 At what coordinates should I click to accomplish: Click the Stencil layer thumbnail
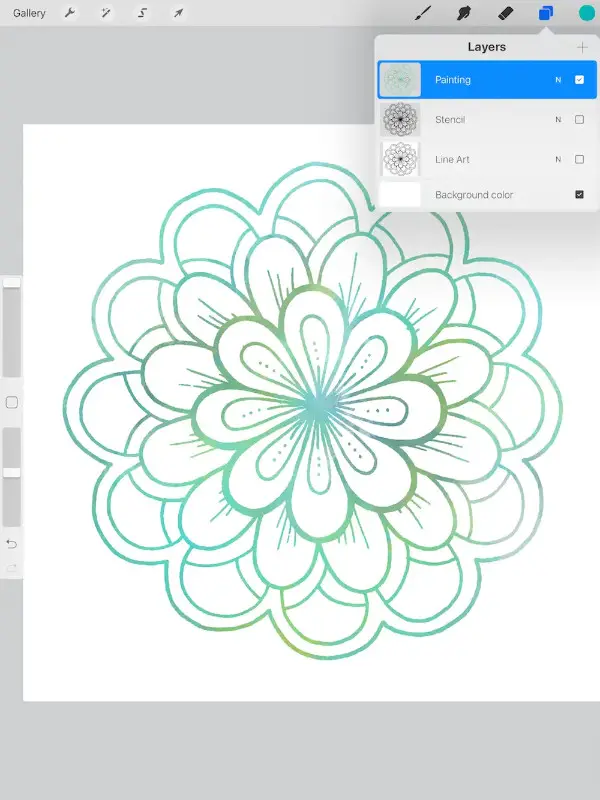coord(400,119)
